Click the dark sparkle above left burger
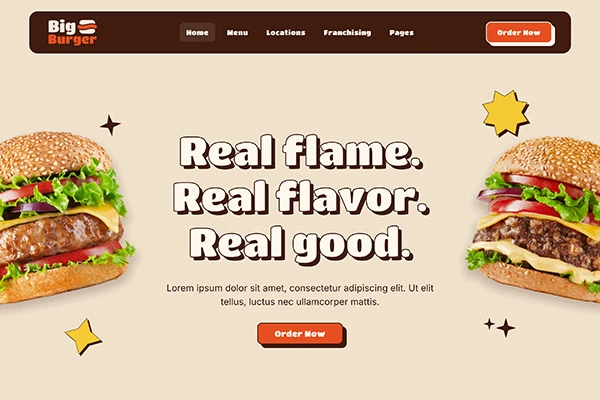The width and height of the screenshot is (600, 400). pyautogui.click(x=110, y=125)
